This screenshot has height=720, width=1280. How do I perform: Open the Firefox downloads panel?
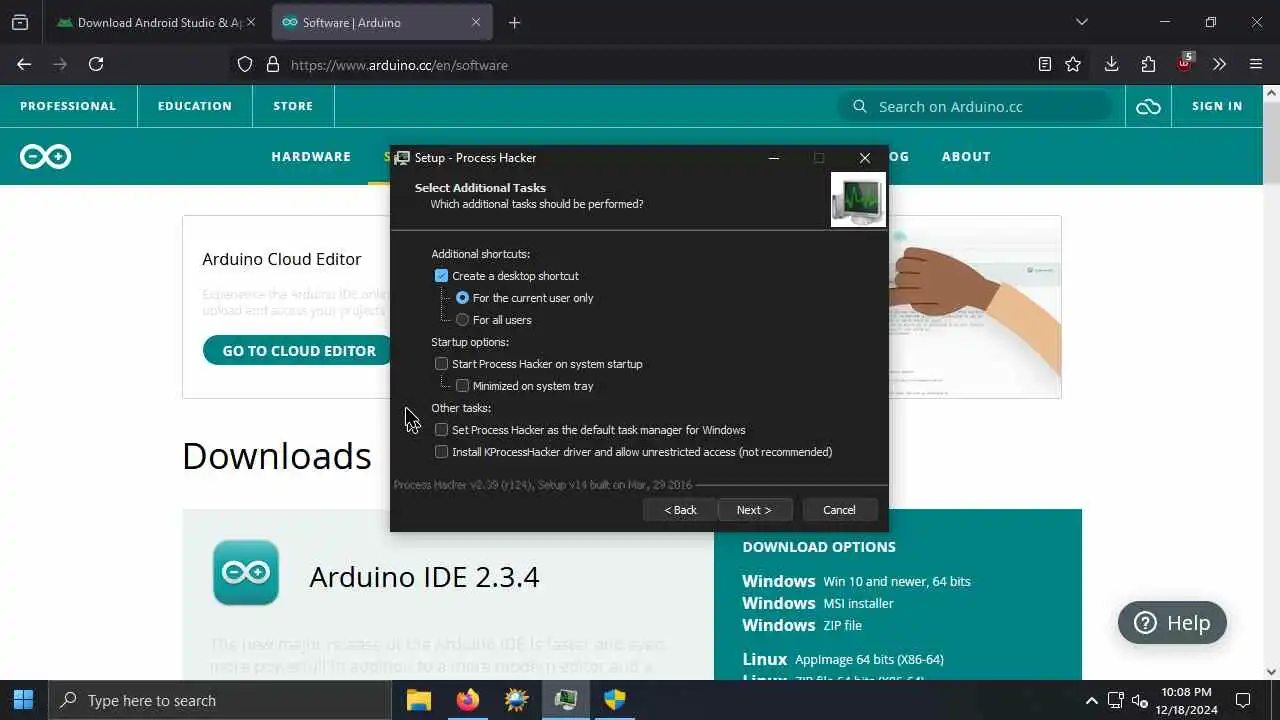click(1111, 64)
